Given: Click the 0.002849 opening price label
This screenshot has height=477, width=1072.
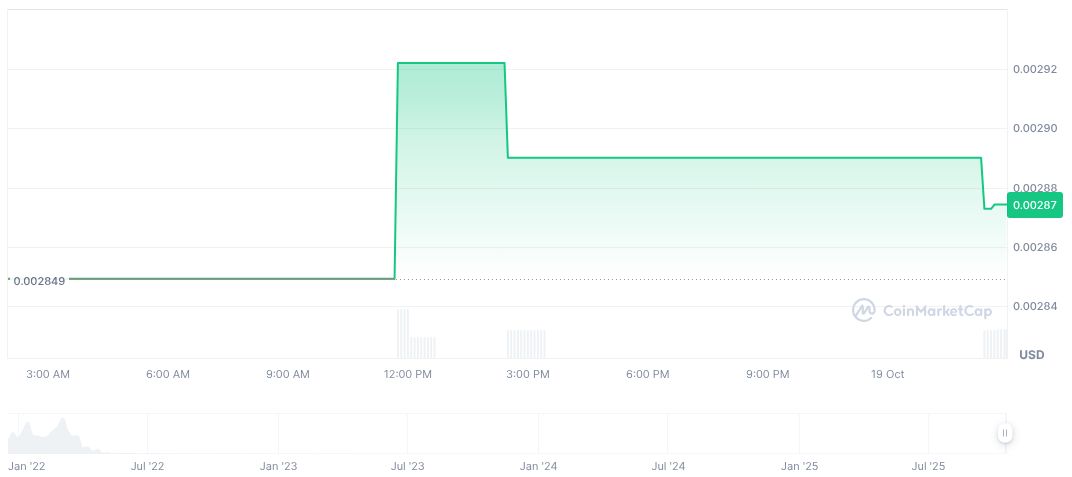Looking at the screenshot, I should (x=39, y=281).
